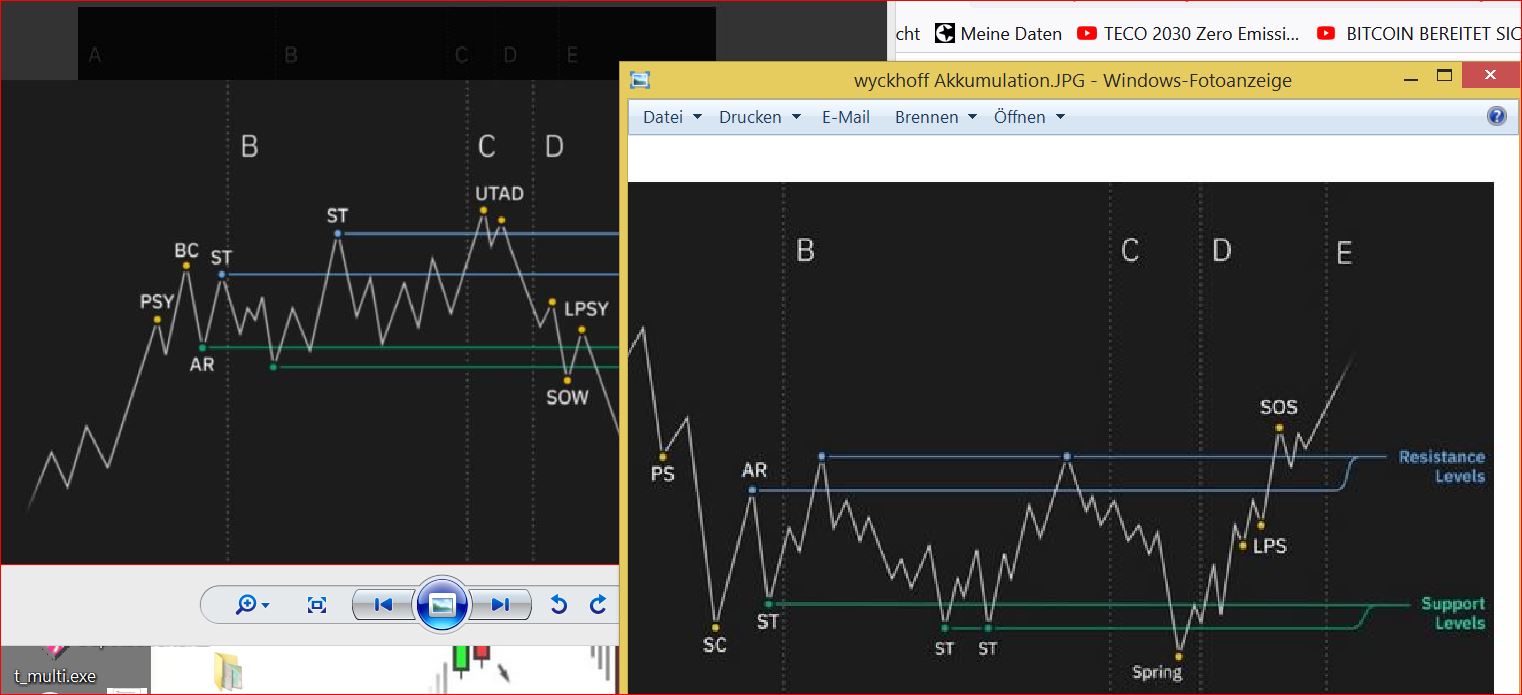Click the blue help question mark icon

[1496, 116]
